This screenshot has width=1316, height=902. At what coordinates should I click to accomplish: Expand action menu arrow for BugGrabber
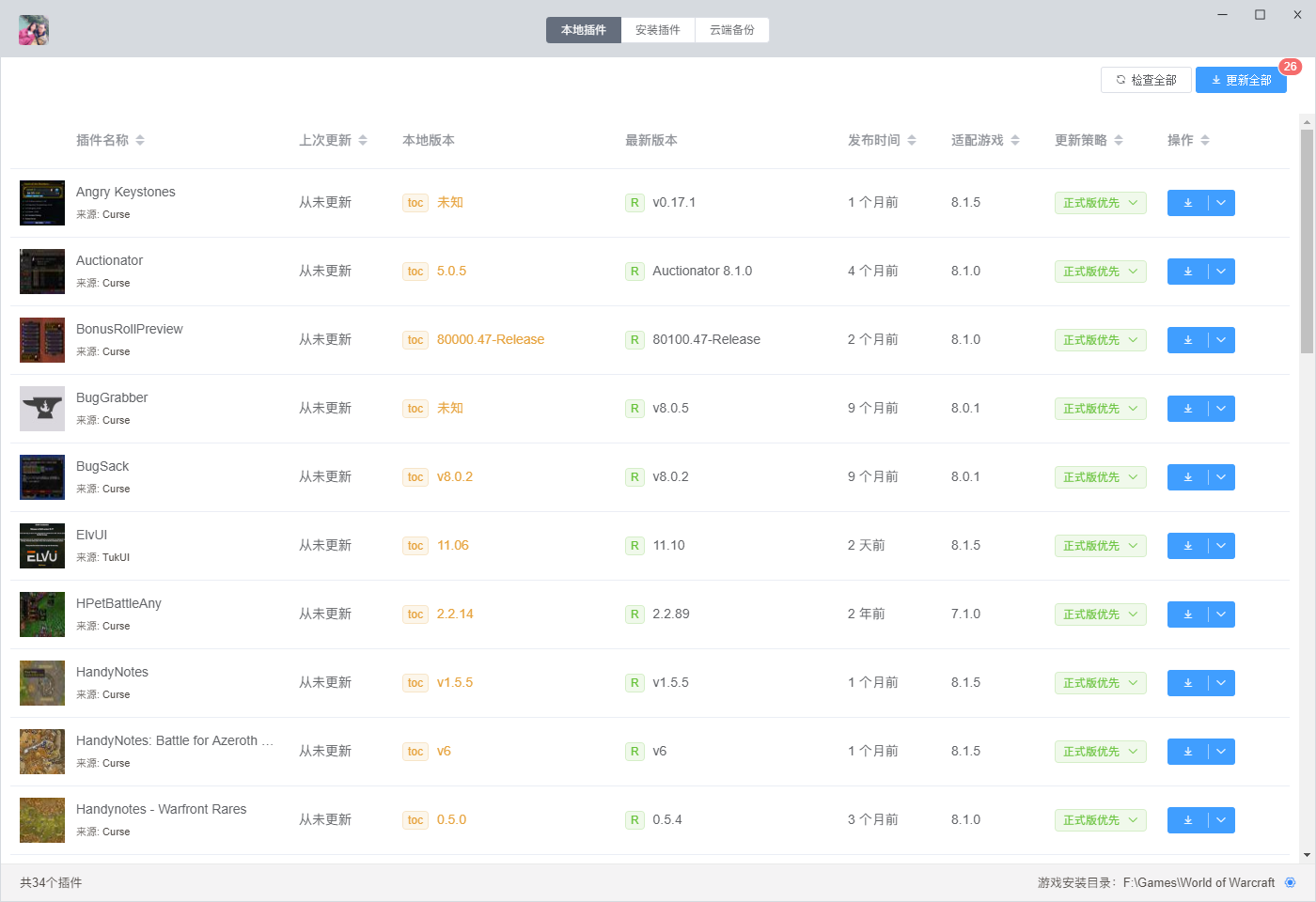tap(1221, 409)
